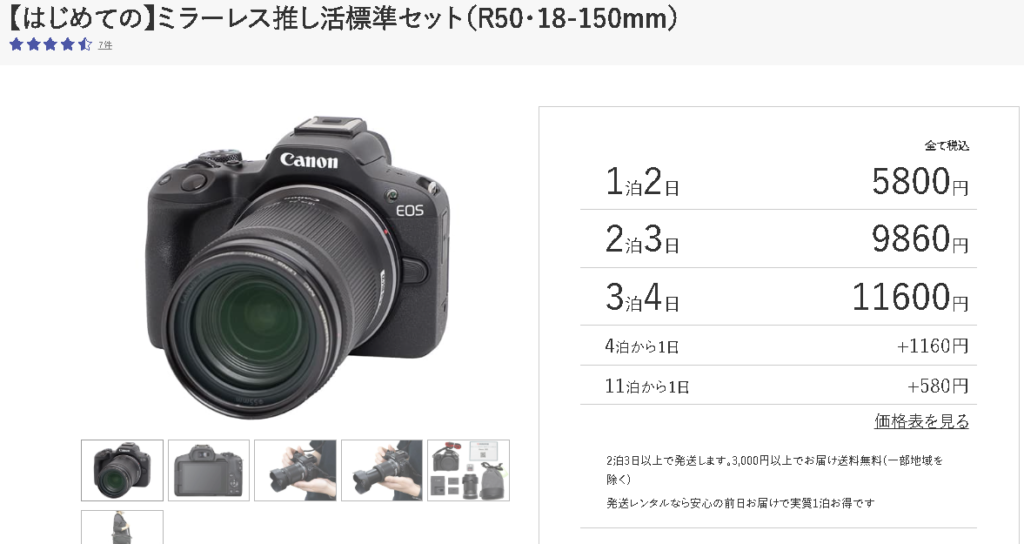Click the 1泊2日 5800円 price row
This screenshot has width=1024, height=544.
point(778,181)
